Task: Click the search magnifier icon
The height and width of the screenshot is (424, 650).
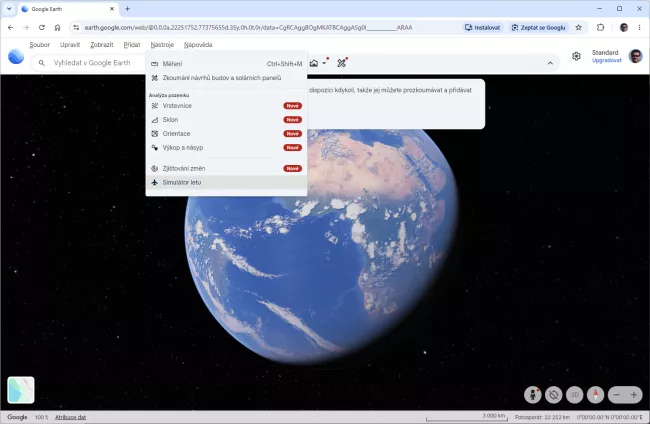Action: point(41,63)
